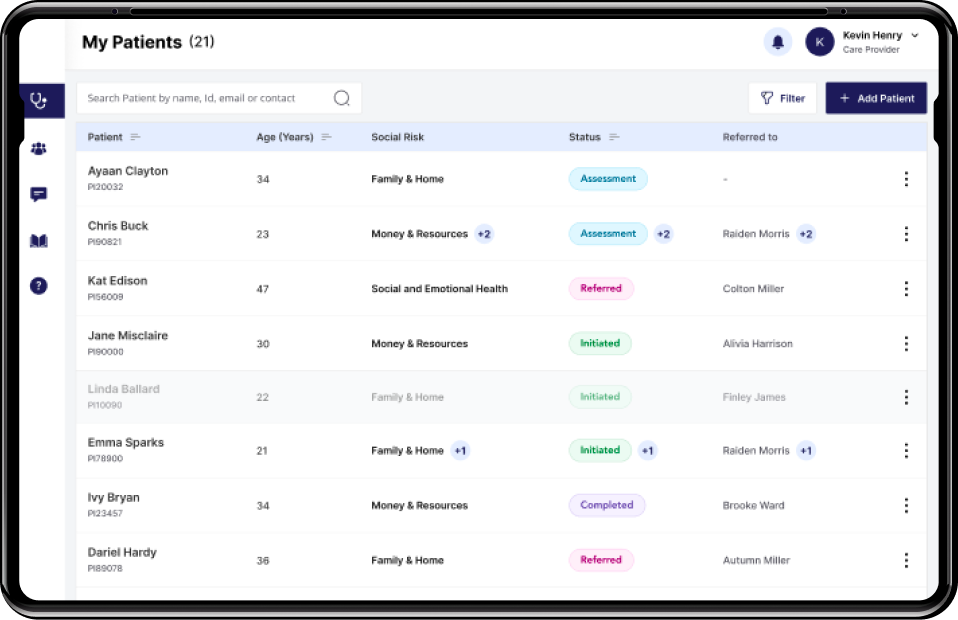Image resolution: width=958 pixels, height=620 pixels.
Task: Show the +1 social risks for Emma Sparks
Action: [460, 451]
